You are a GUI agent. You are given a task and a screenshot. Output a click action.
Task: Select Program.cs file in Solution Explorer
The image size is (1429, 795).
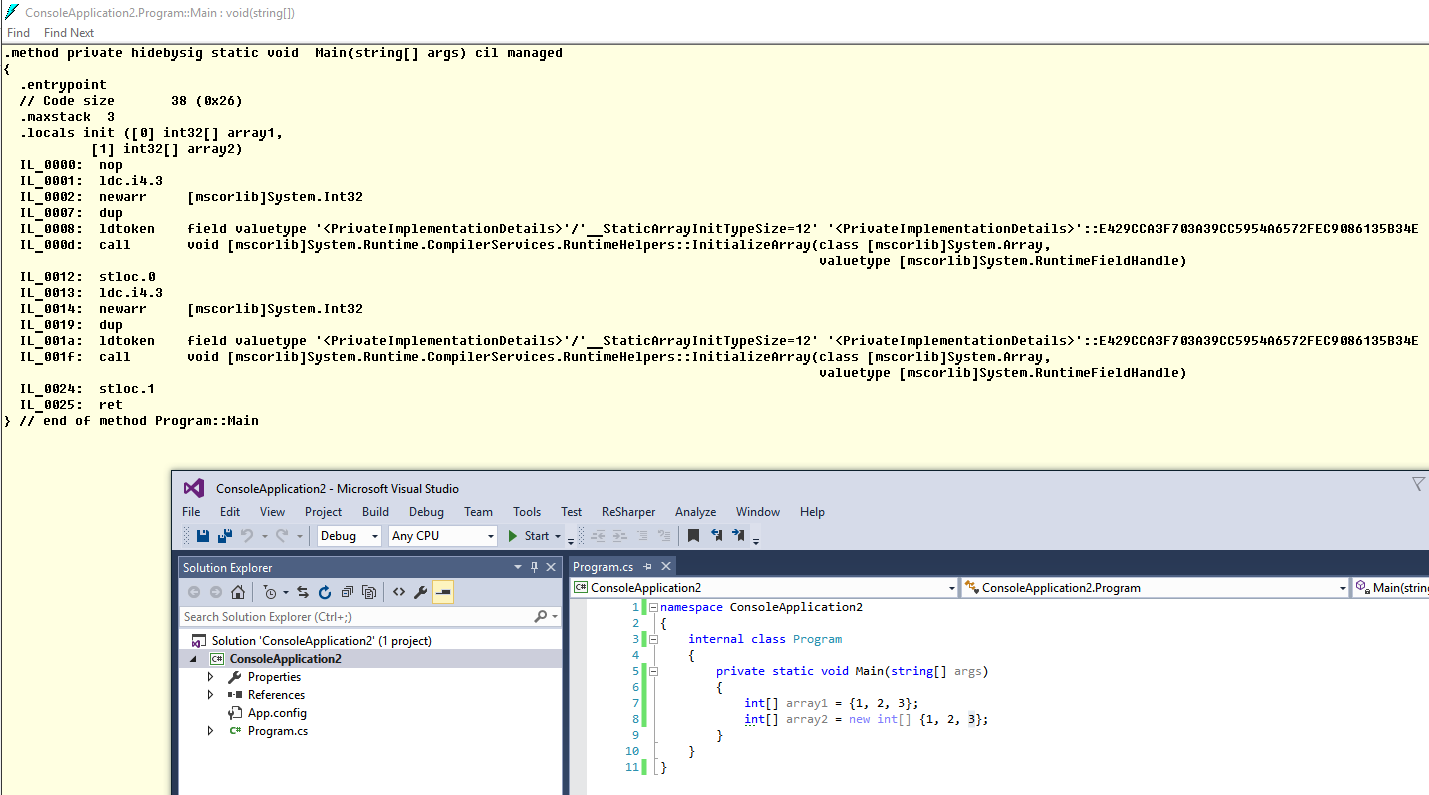coord(278,731)
